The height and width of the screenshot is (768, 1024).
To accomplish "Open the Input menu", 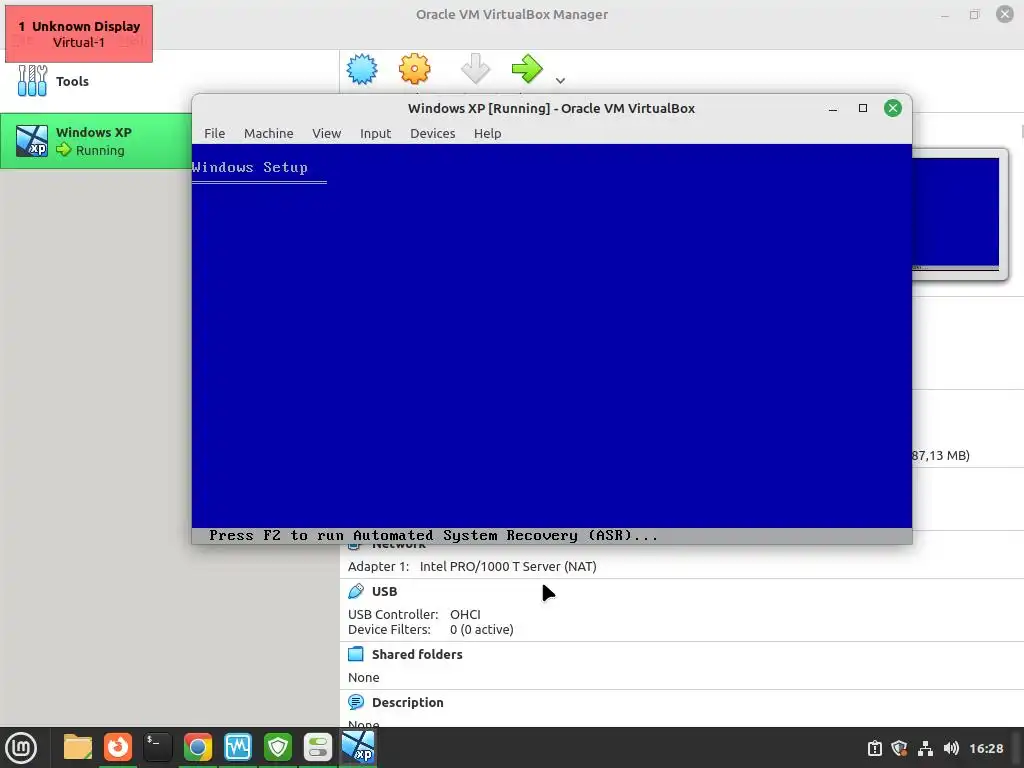I will pos(376,133).
